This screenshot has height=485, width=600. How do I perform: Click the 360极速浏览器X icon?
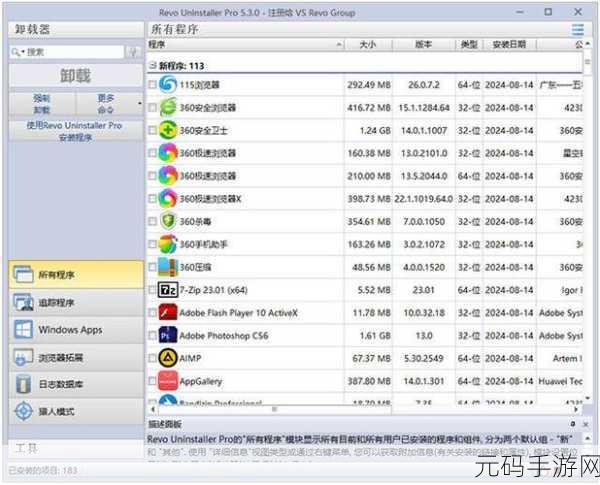(x=168, y=198)
